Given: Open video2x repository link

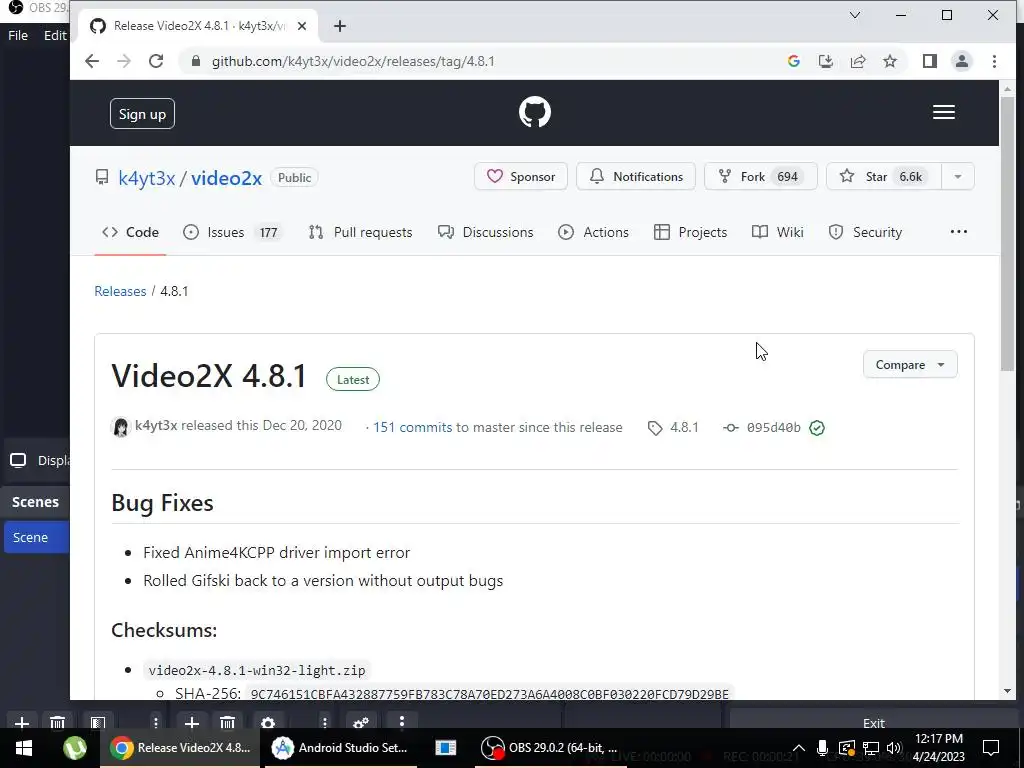Looking at the screenshot, I should click(x=226, y=178).
